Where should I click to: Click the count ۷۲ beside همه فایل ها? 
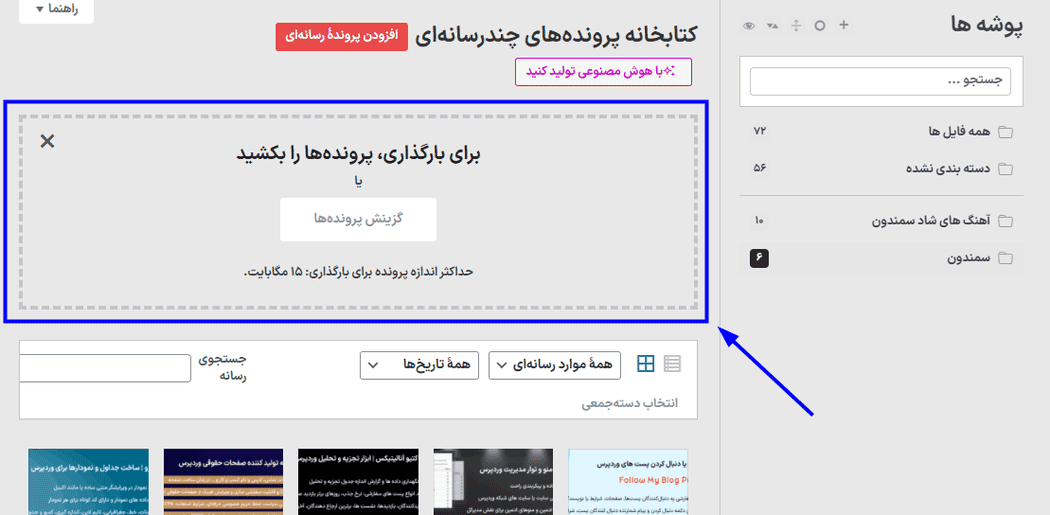click(x=759, y=131)
